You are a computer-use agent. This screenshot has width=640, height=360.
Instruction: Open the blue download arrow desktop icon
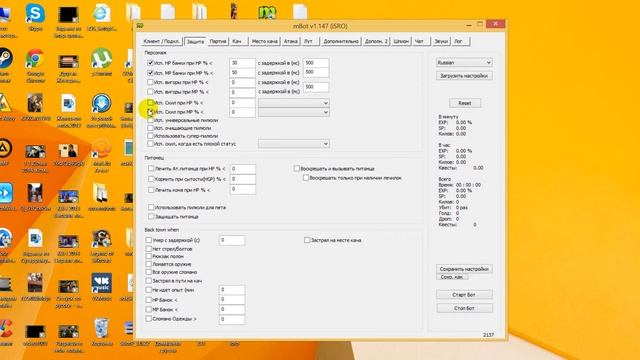pos(102,104)
